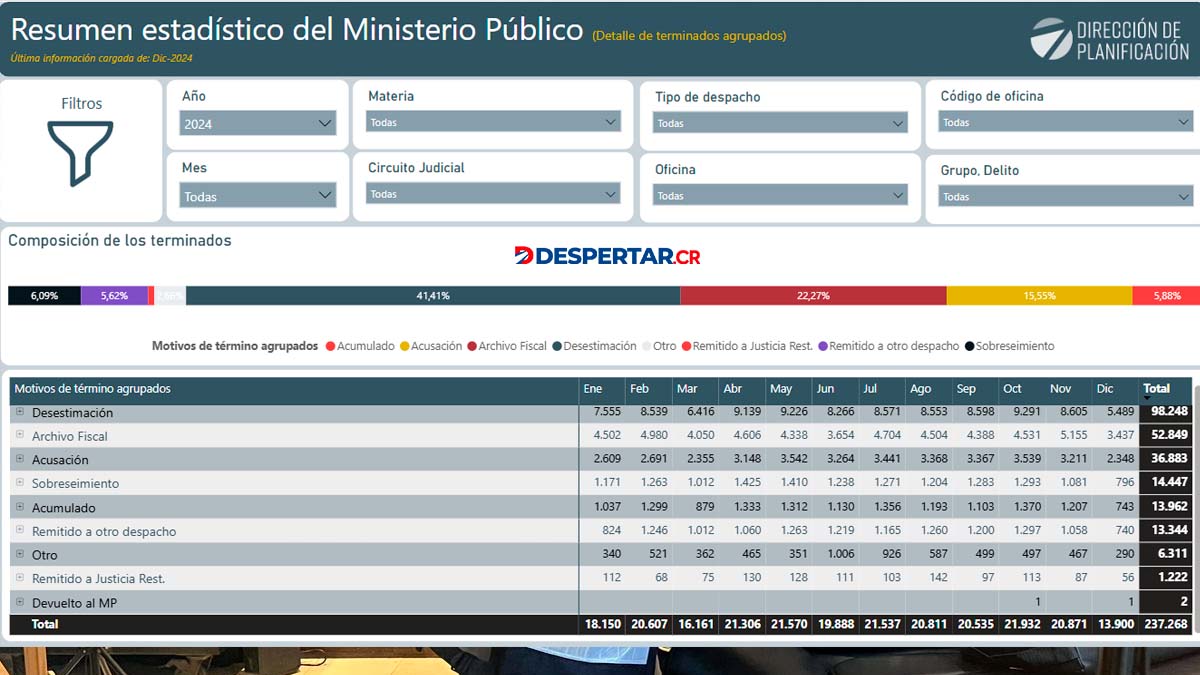This screenshot has width=1200, height=675.
Task: Open the Tipo de despacho dropdown
Action: [x=780, y=123]
